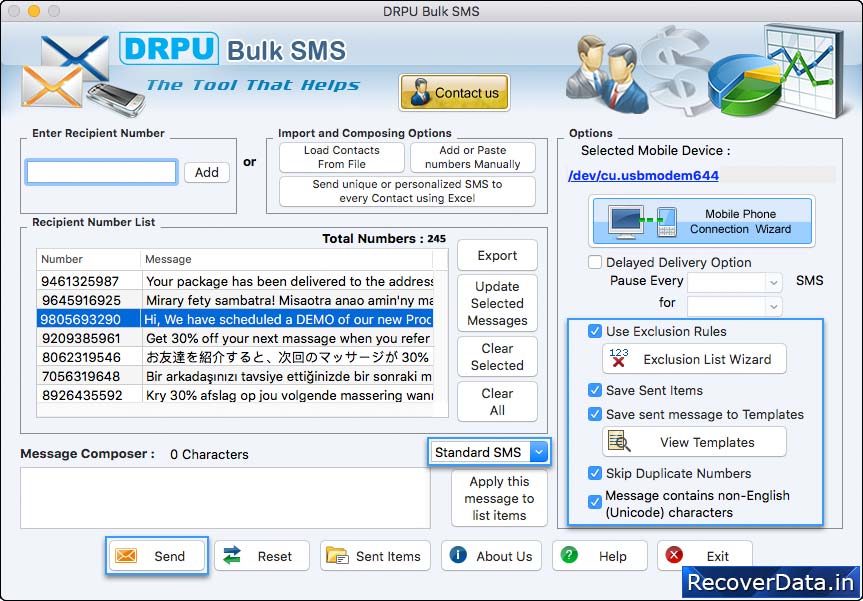Image resolution: width=863 pixels, height=601 pixels.
Task: Click the blue info icon for About Us
Action: tap(458, 555)
